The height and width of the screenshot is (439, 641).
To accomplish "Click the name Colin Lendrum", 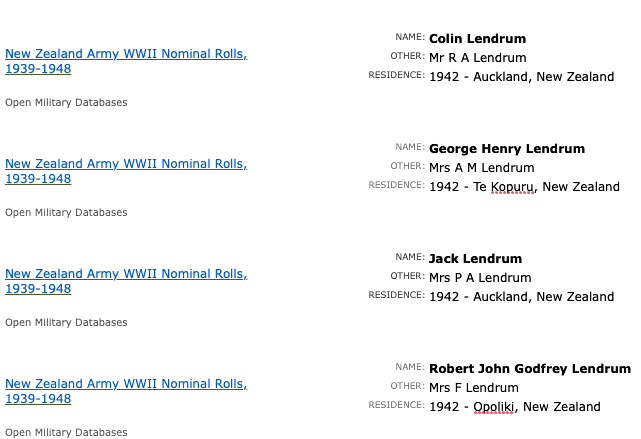I will 477,39.
